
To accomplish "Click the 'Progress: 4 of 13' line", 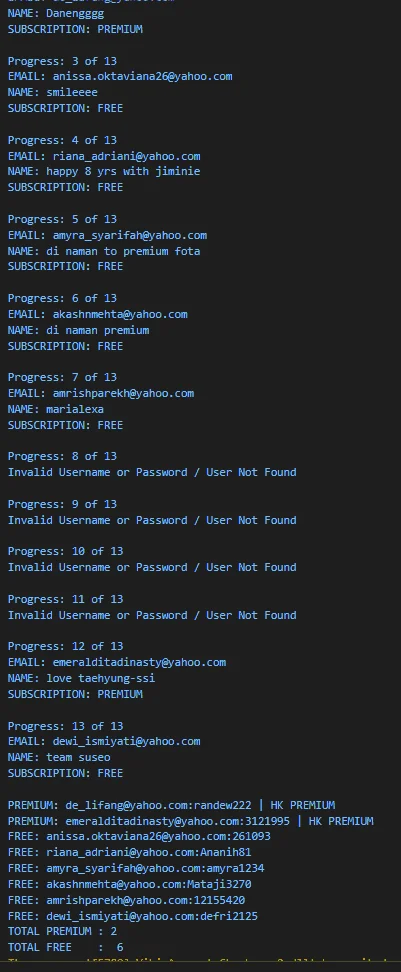I will [62, 140].
